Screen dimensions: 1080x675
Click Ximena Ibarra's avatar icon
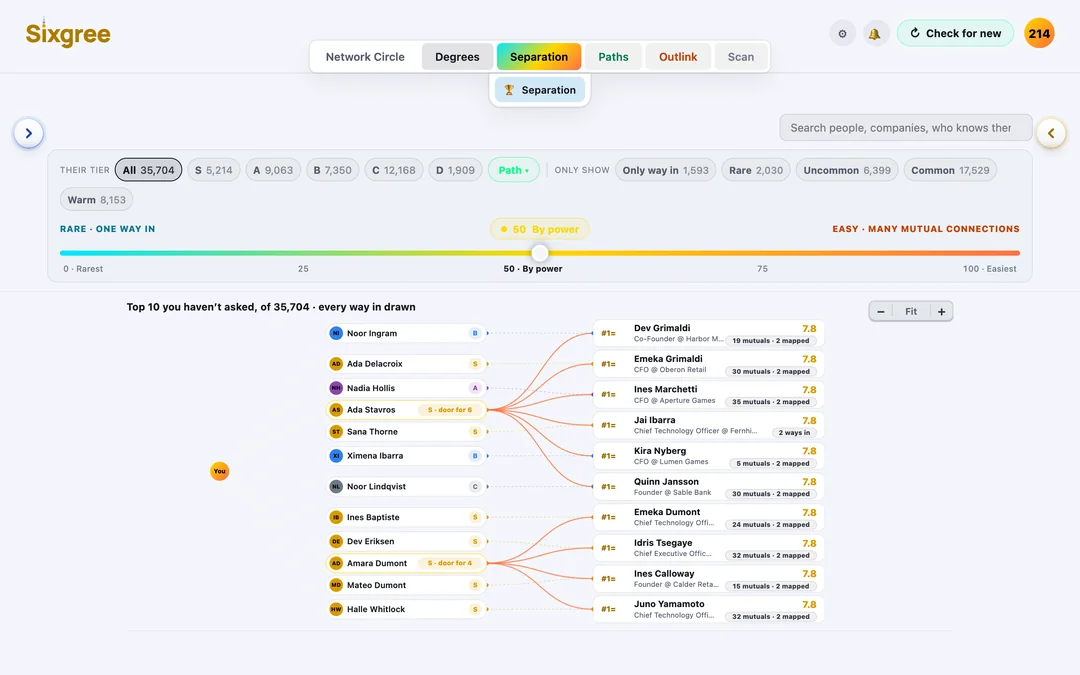pos(335,456)
